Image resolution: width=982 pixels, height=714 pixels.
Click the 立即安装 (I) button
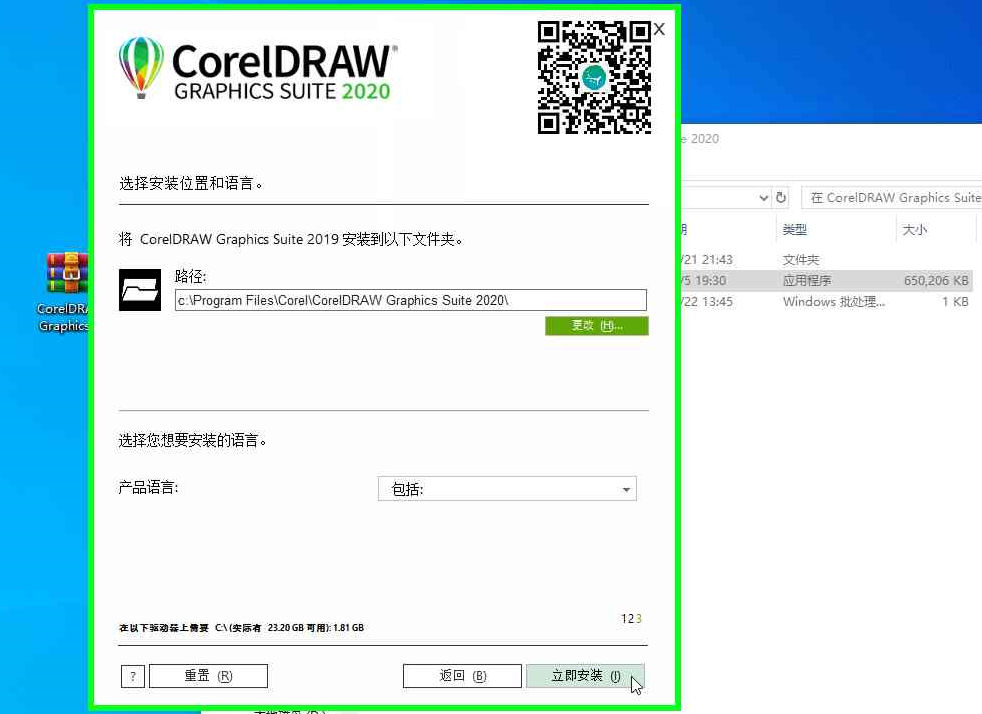(586, 676)
